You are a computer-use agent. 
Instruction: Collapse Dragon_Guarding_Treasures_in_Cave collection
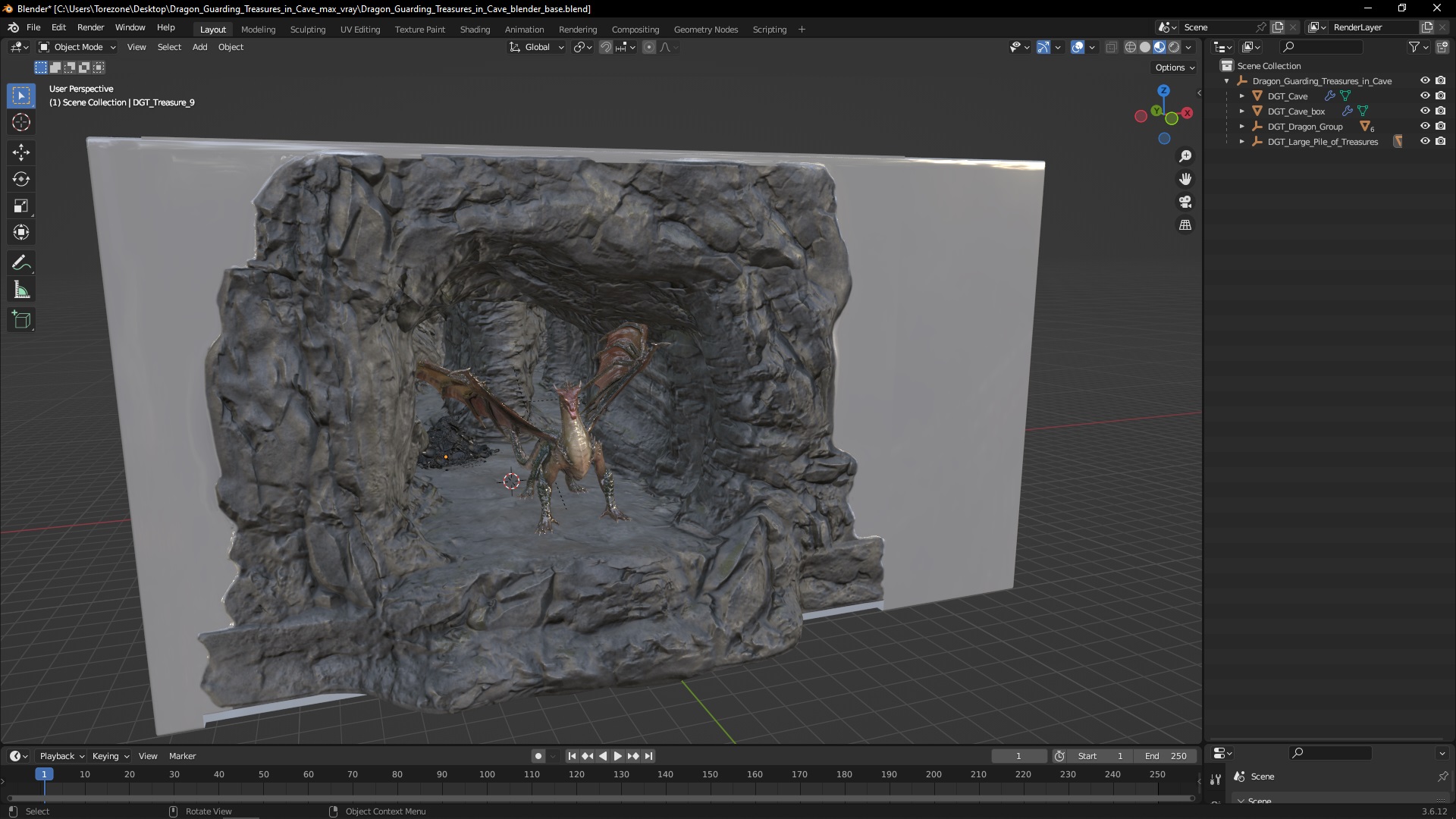coord(1226,81)
